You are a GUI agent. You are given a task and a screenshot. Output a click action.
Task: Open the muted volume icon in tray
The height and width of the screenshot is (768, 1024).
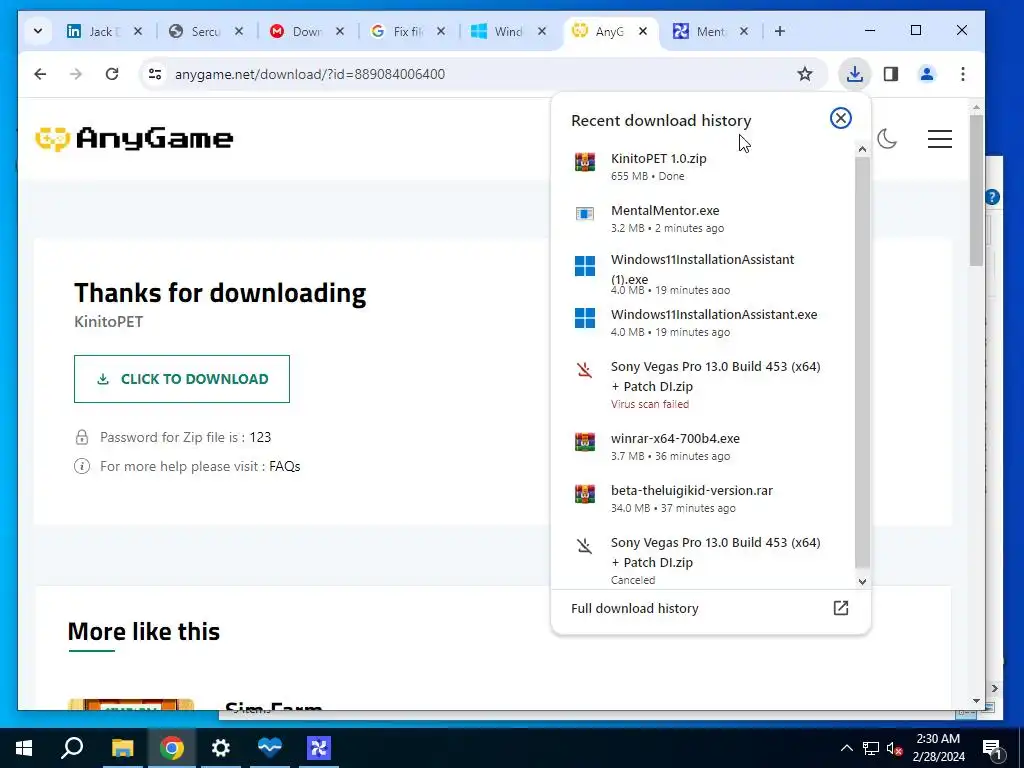pos(894,748)
